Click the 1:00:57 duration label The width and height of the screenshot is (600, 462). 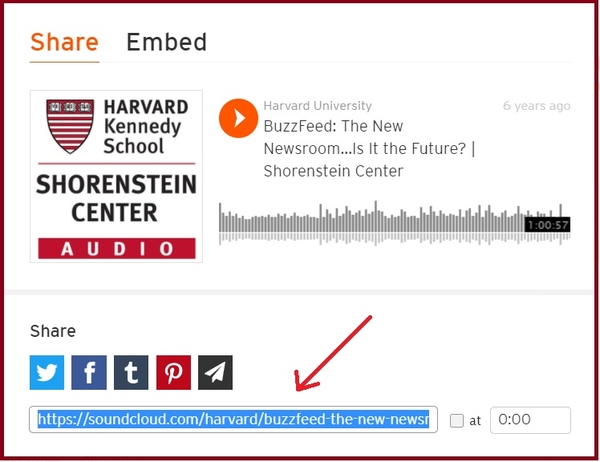point(547,224)
